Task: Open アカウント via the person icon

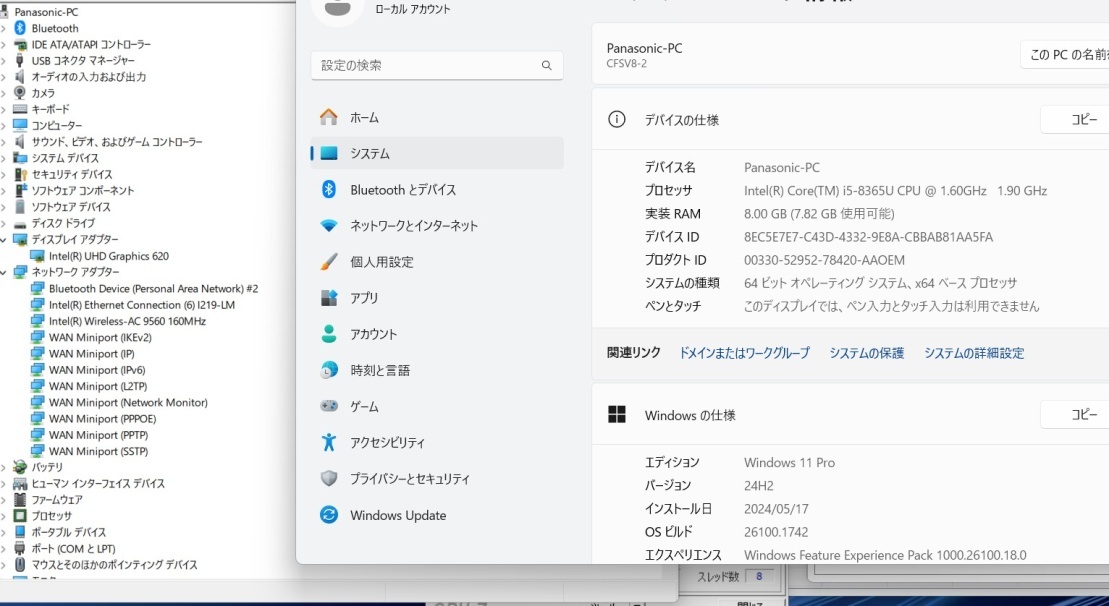Action: click(x=329, y=334)
